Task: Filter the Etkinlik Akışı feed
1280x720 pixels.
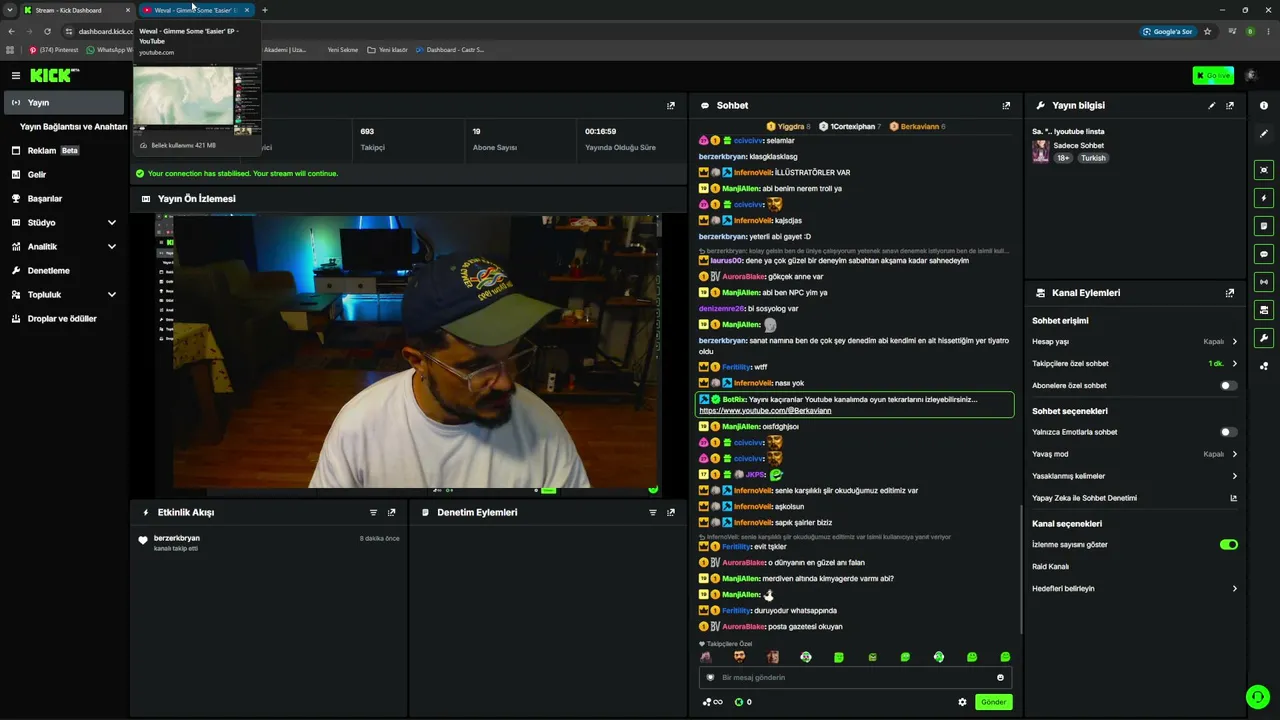Action: 373,512
